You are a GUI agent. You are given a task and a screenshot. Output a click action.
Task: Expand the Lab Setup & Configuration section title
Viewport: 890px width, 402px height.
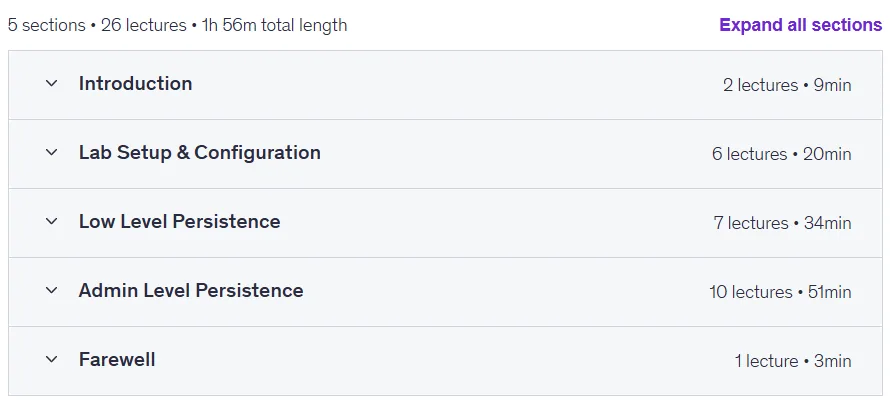(x=200, y=152)
